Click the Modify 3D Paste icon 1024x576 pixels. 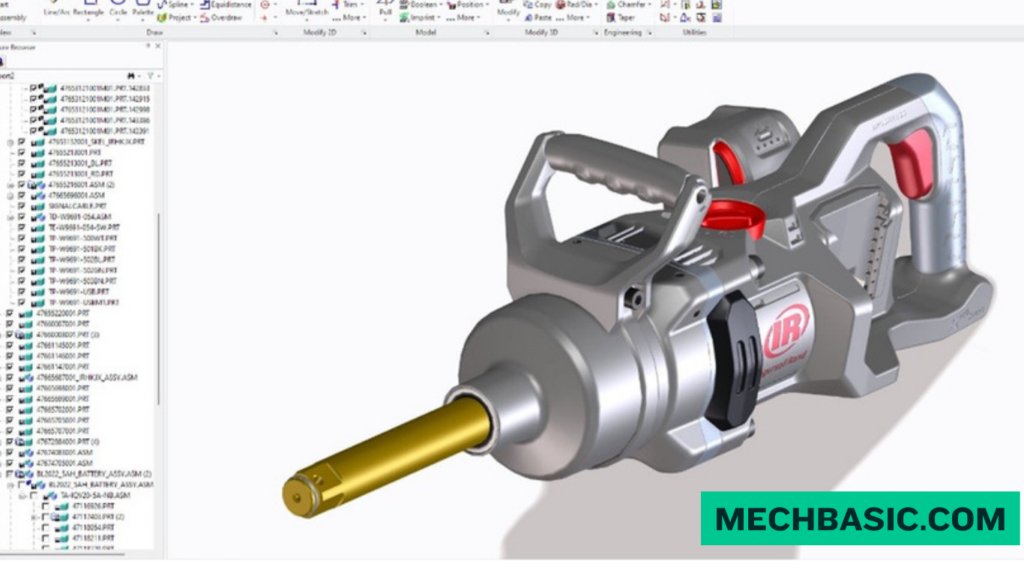[x=528, y=18]
